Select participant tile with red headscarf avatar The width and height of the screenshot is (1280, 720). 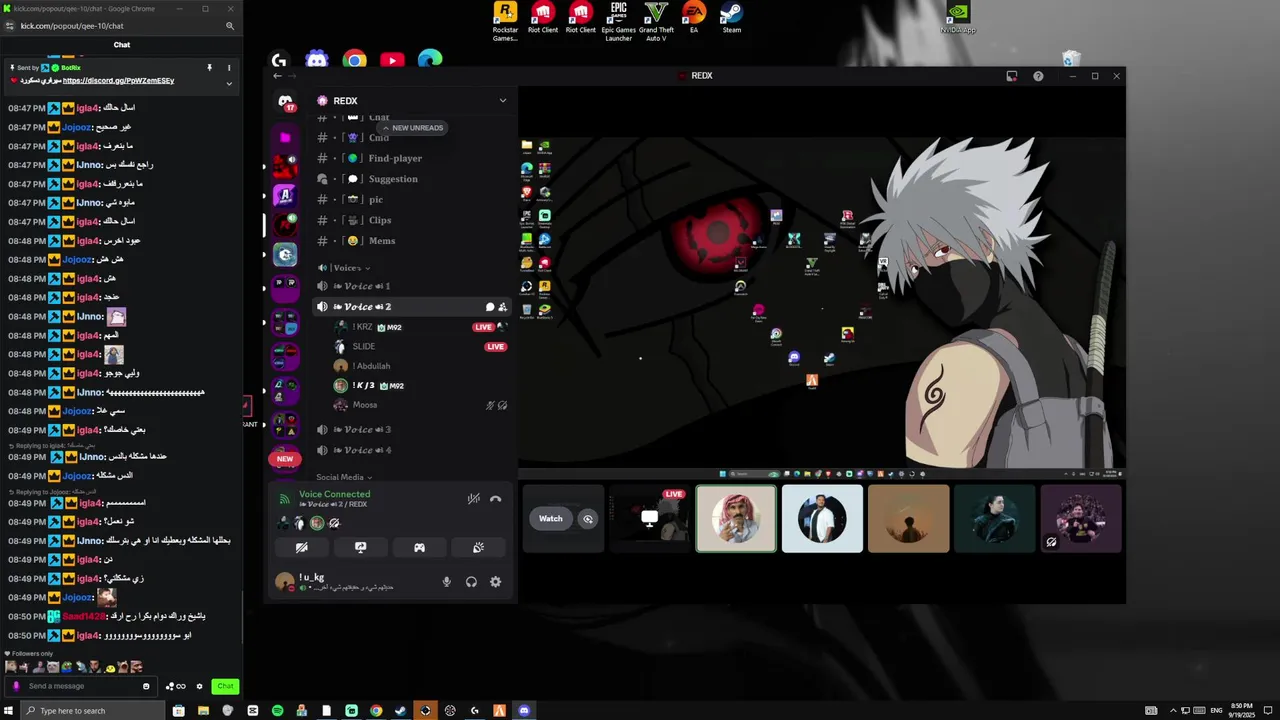pos(736,519)
